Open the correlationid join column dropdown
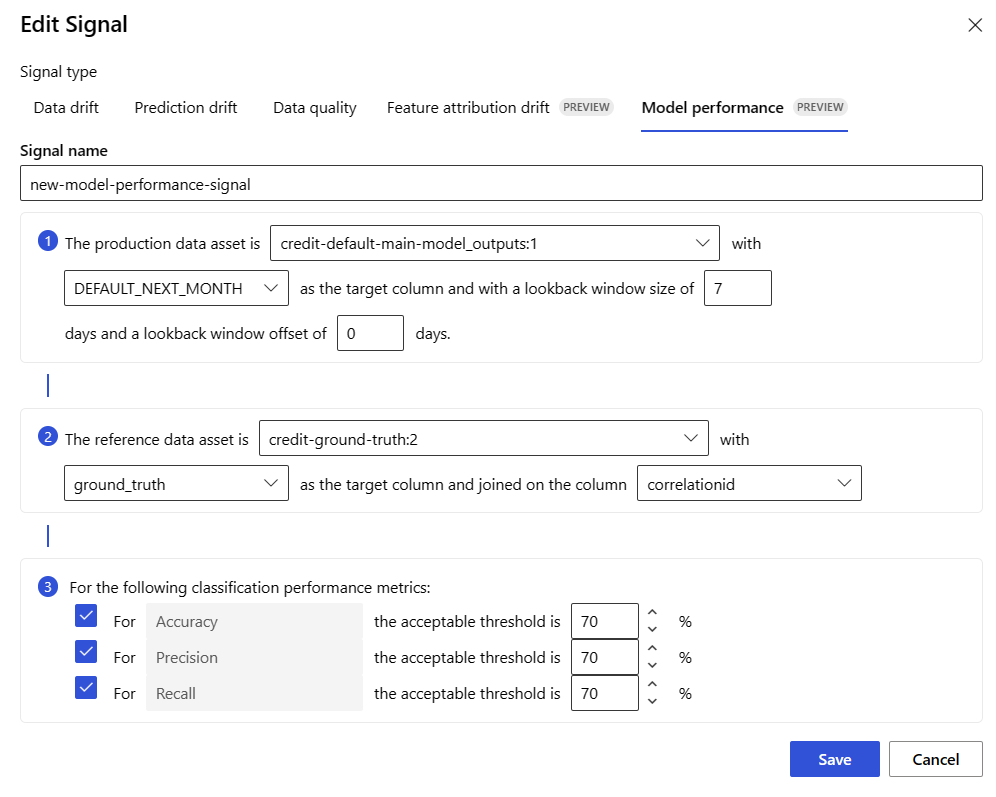Image resolution: width=996 pixels, height=797 pixels. coord(748,484)
